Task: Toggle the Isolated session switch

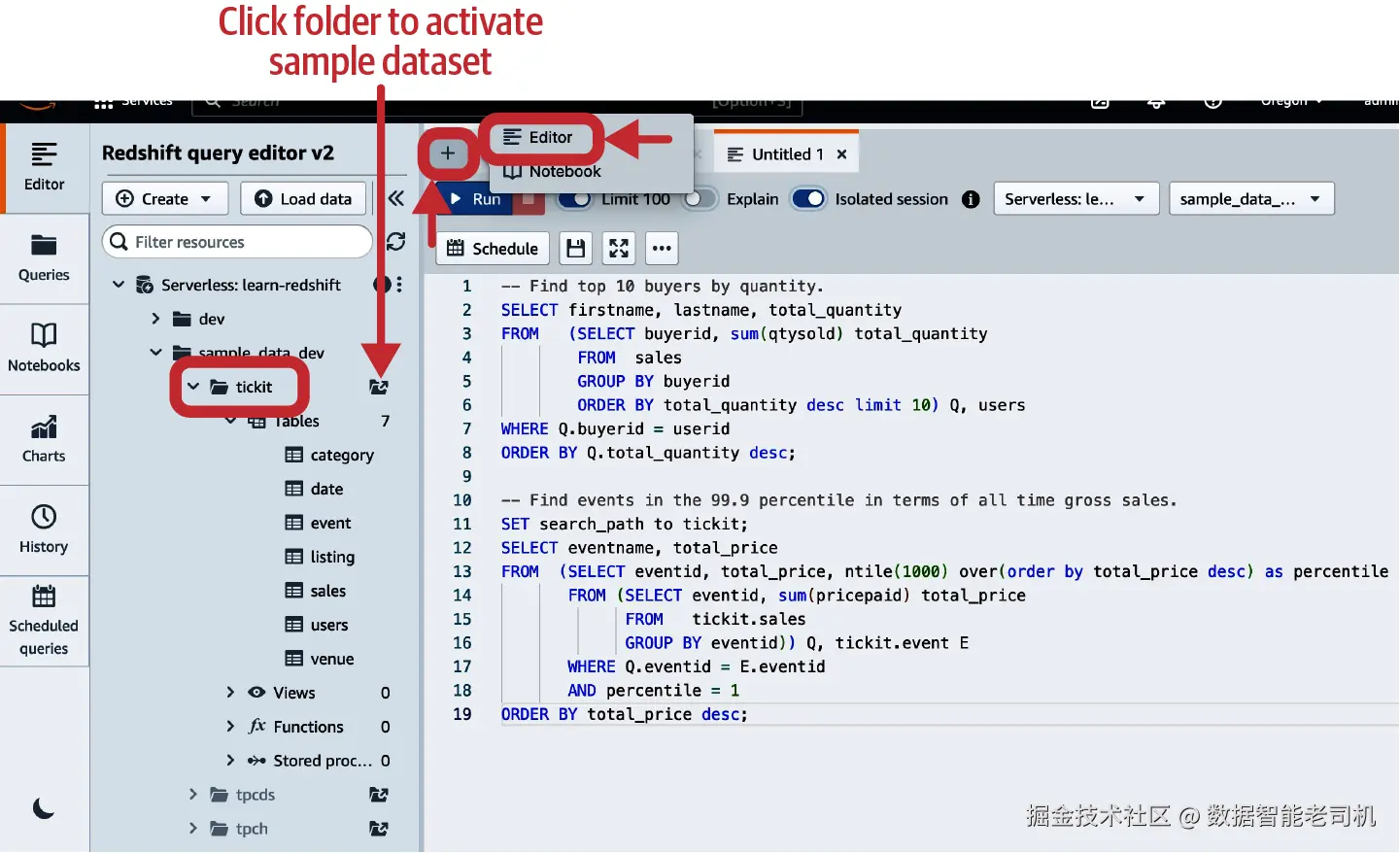Action: pyautogui.click(x=808, y=199)
